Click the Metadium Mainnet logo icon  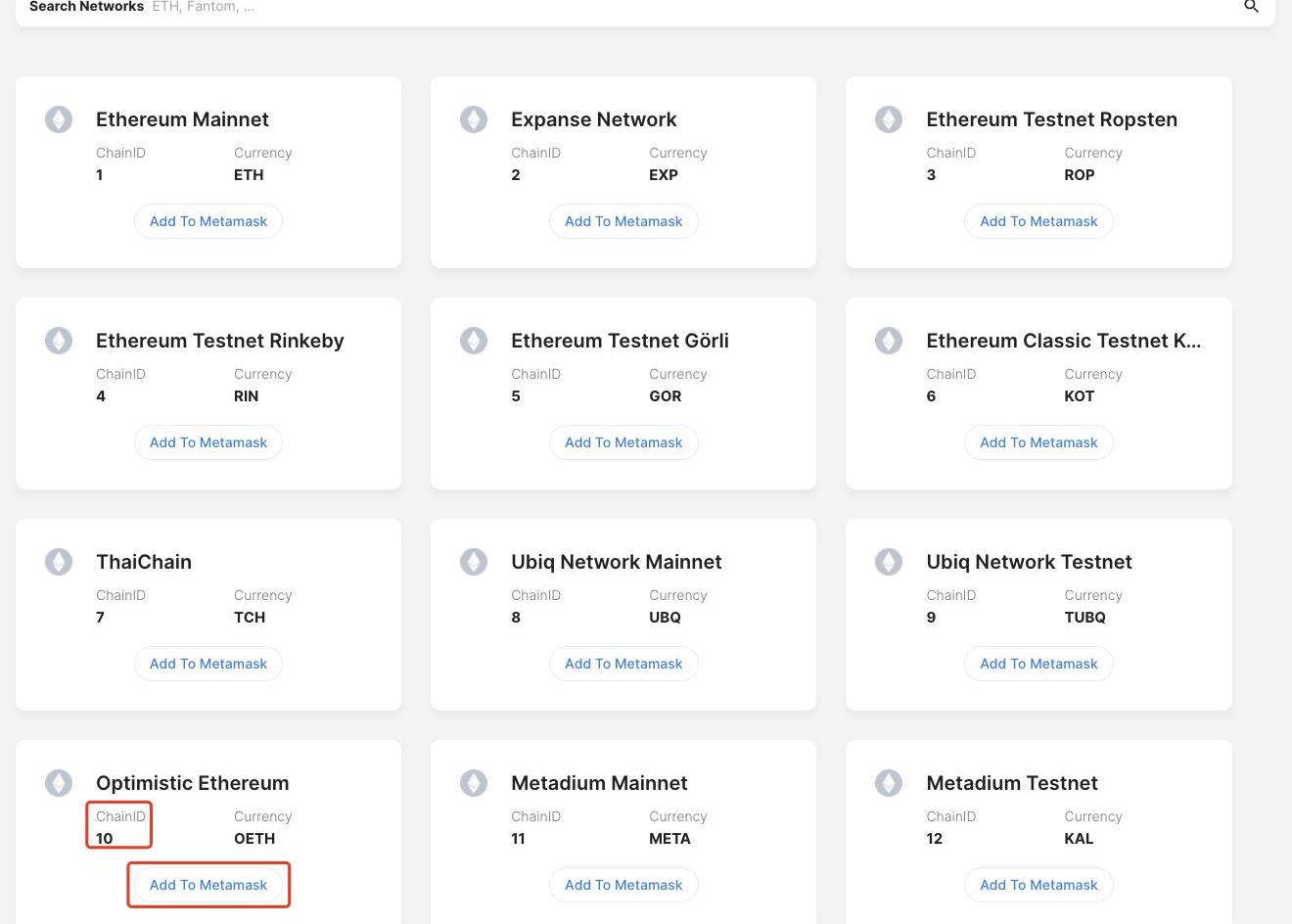[x=474, y=783]
